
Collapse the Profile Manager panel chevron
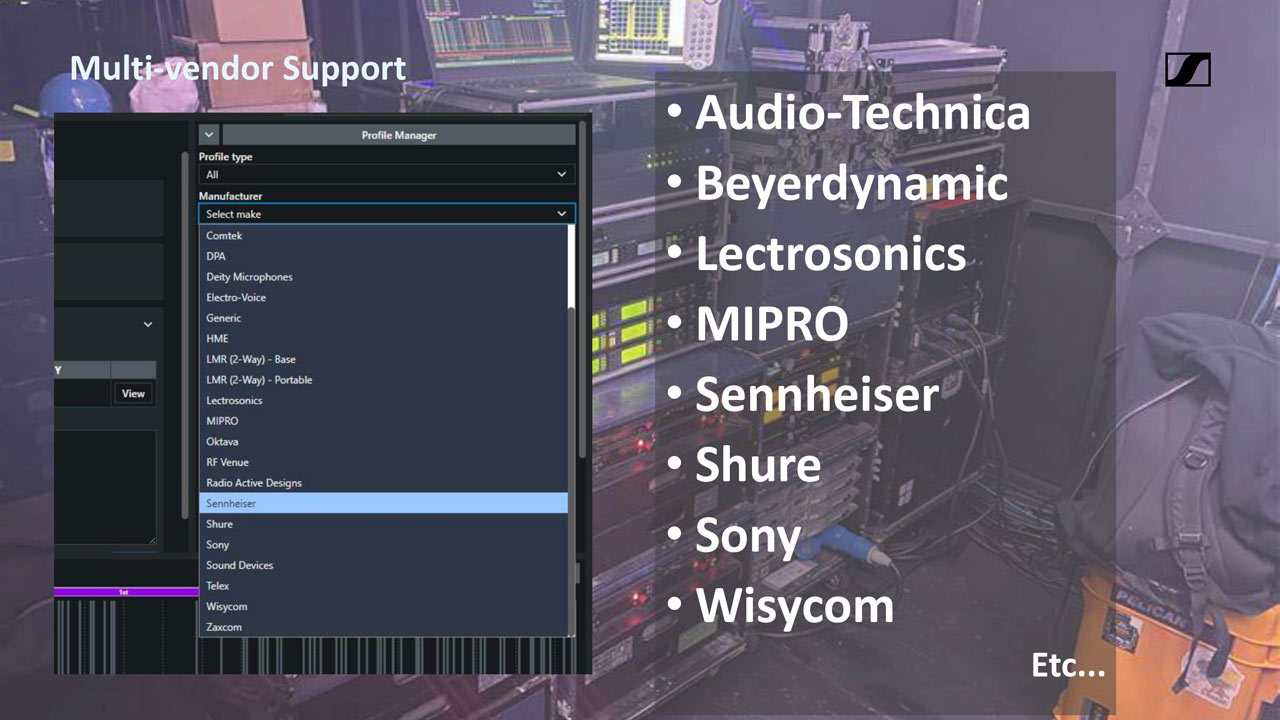[209, 135]
